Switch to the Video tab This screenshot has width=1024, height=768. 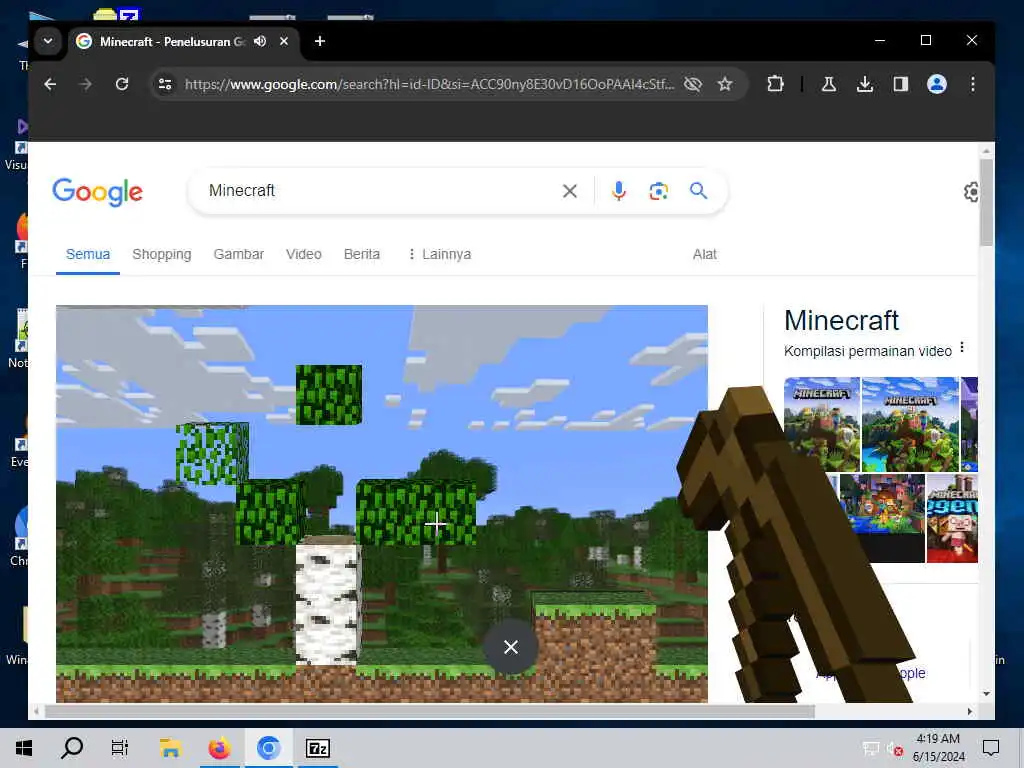point(304,254)
